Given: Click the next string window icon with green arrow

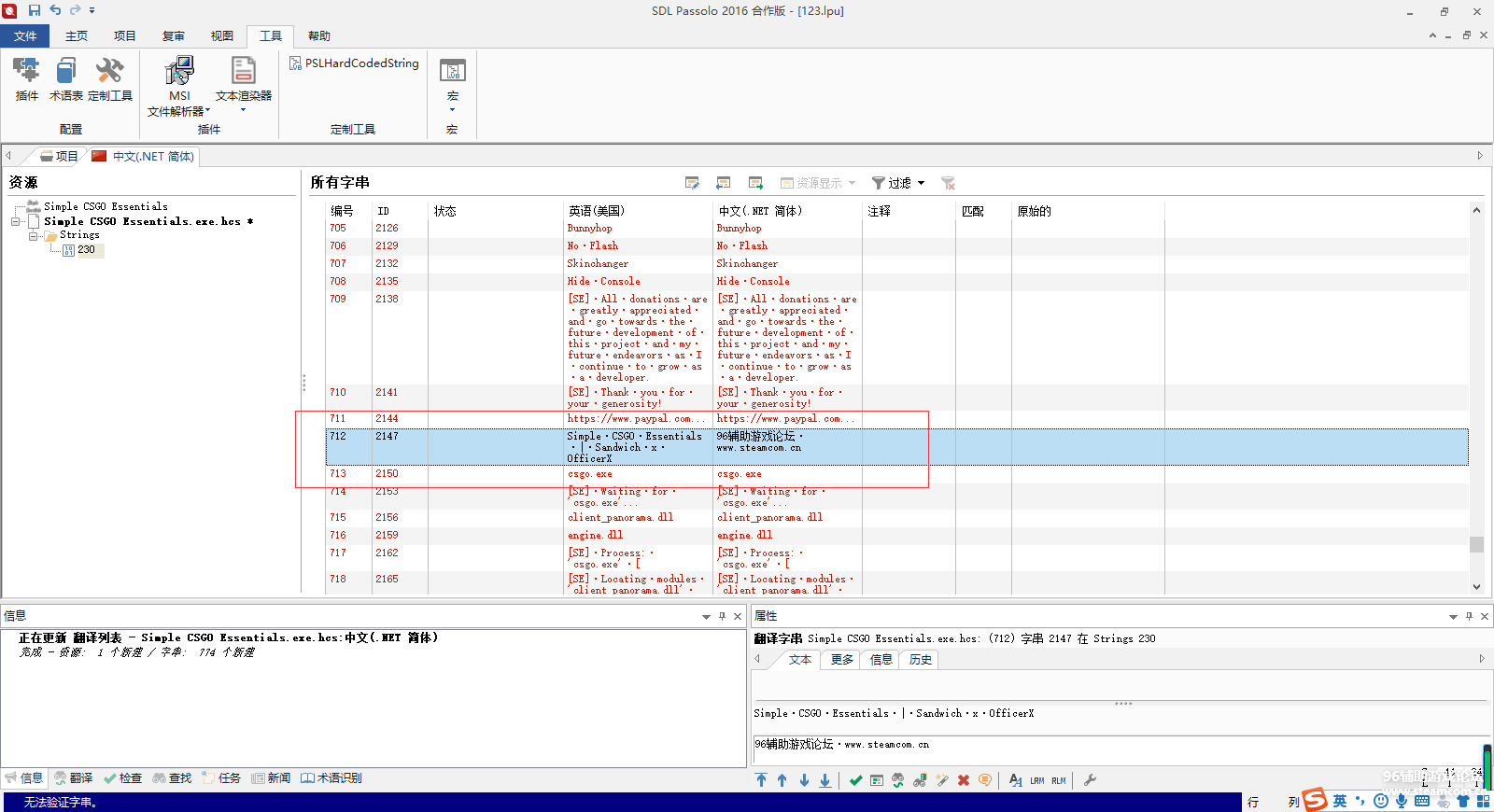Looking at the screenshot, I should tap(755, 183).
